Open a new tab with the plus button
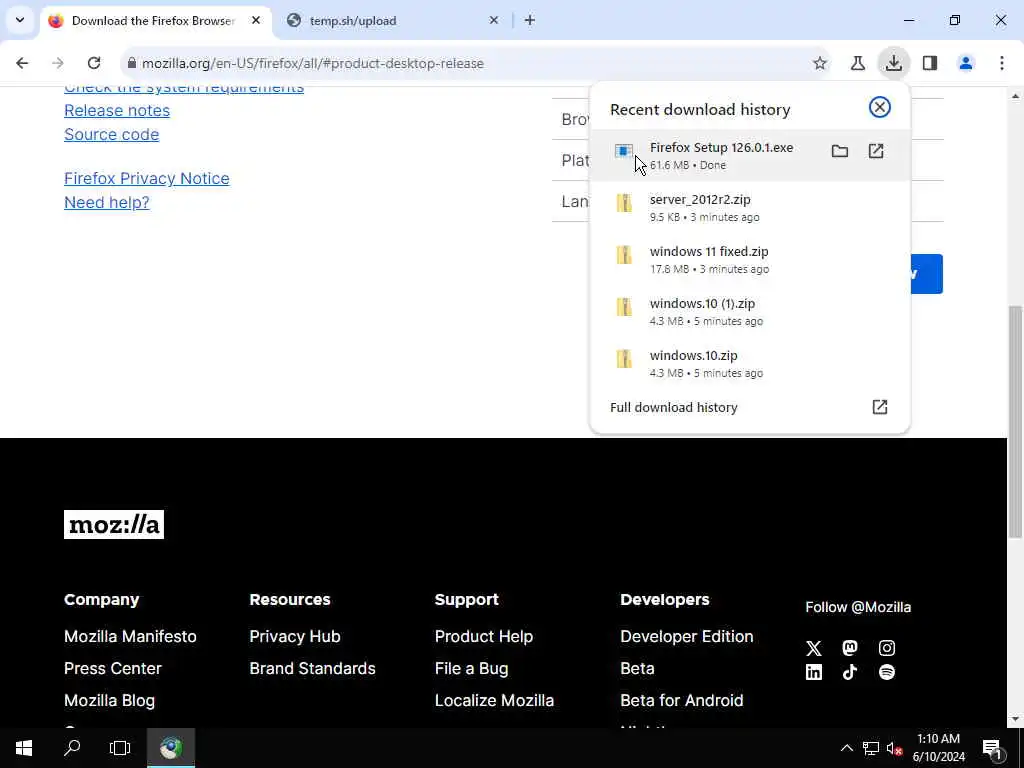The height and width of the screenshot is (768, 1024). (x=530, y=21)
